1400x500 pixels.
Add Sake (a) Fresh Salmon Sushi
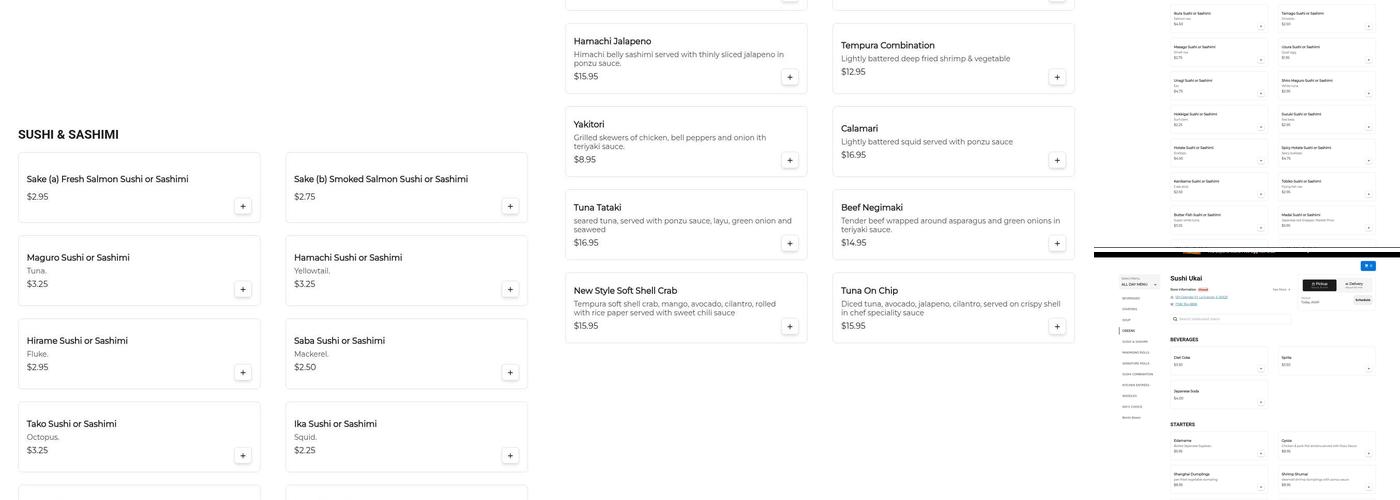pyautogui.click(x=243, y=206)
